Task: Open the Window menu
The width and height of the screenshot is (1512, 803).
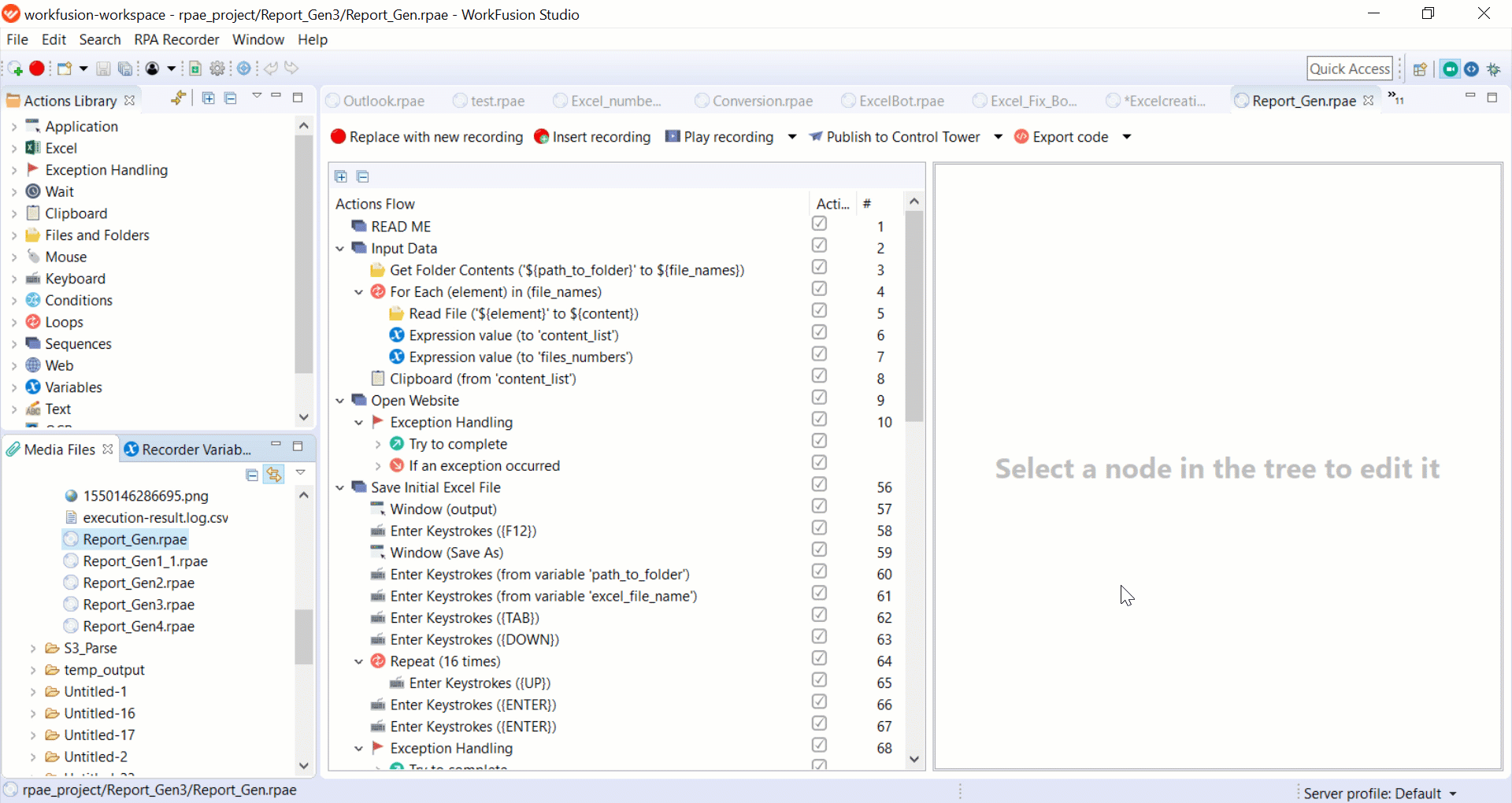Action: click(x=258, y=39)
